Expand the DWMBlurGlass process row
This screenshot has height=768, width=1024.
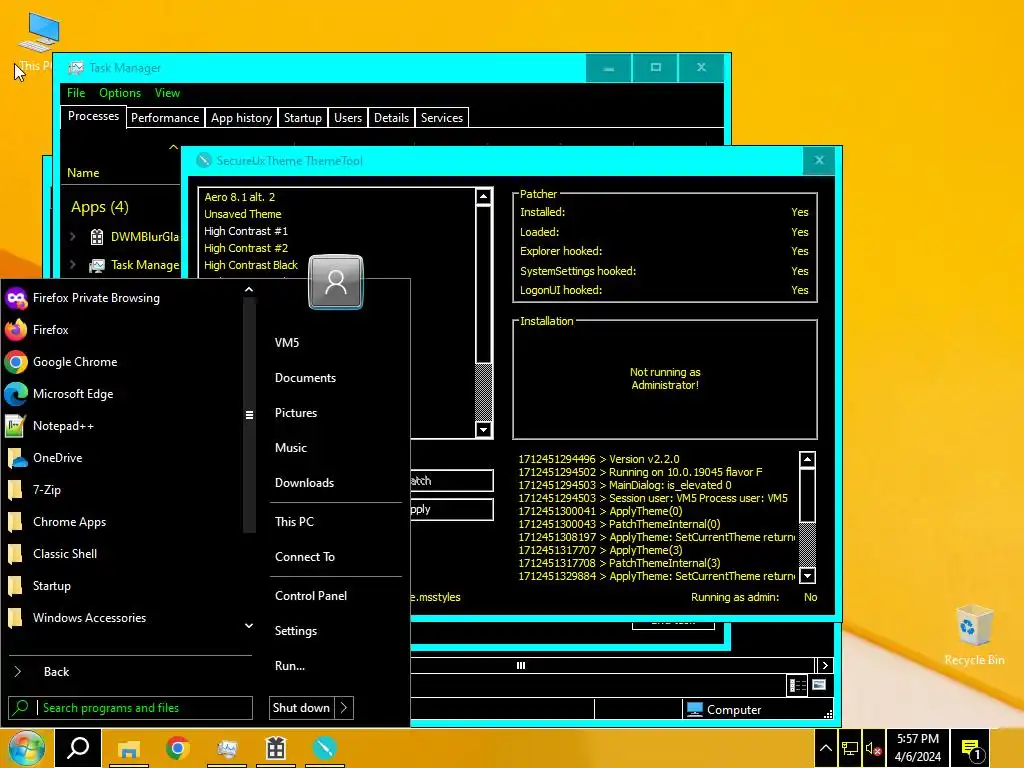point(73,236)
